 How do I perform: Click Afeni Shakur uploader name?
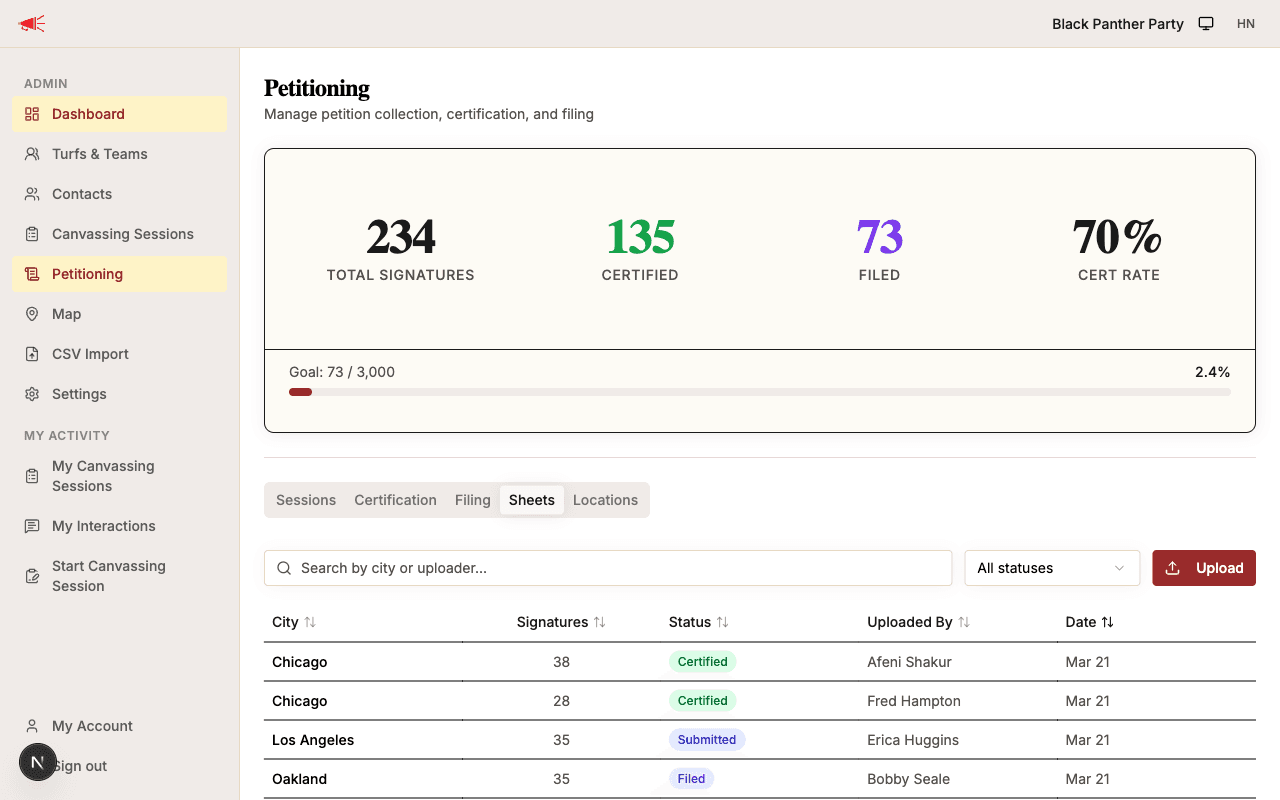click(909, 662)
